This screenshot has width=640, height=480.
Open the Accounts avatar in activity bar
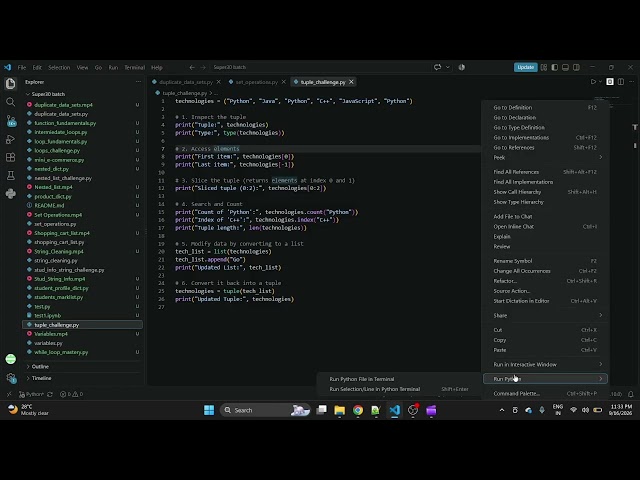pos(11,359)
